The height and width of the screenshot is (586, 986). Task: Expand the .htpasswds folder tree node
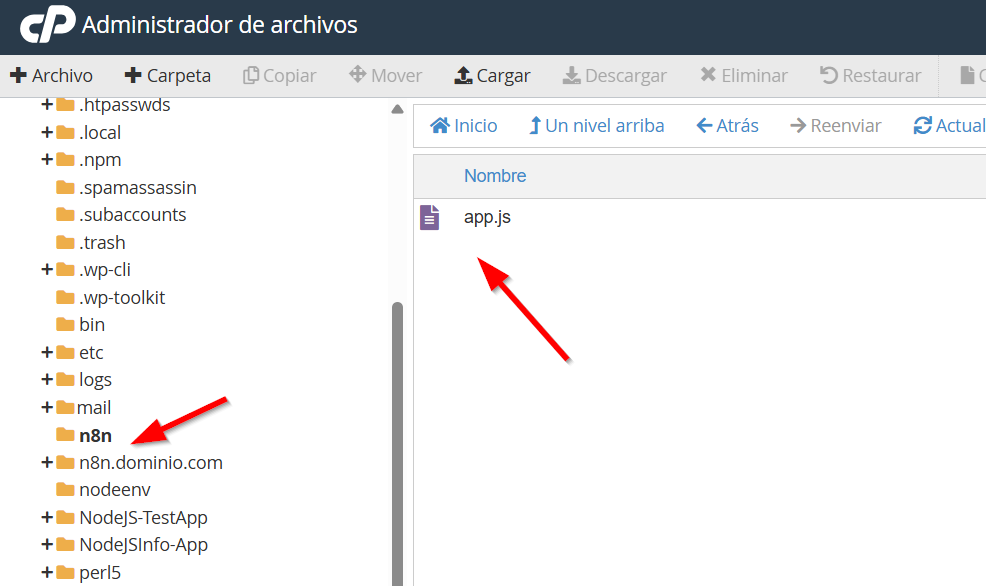pyautogui.click(x=47, y=105)
